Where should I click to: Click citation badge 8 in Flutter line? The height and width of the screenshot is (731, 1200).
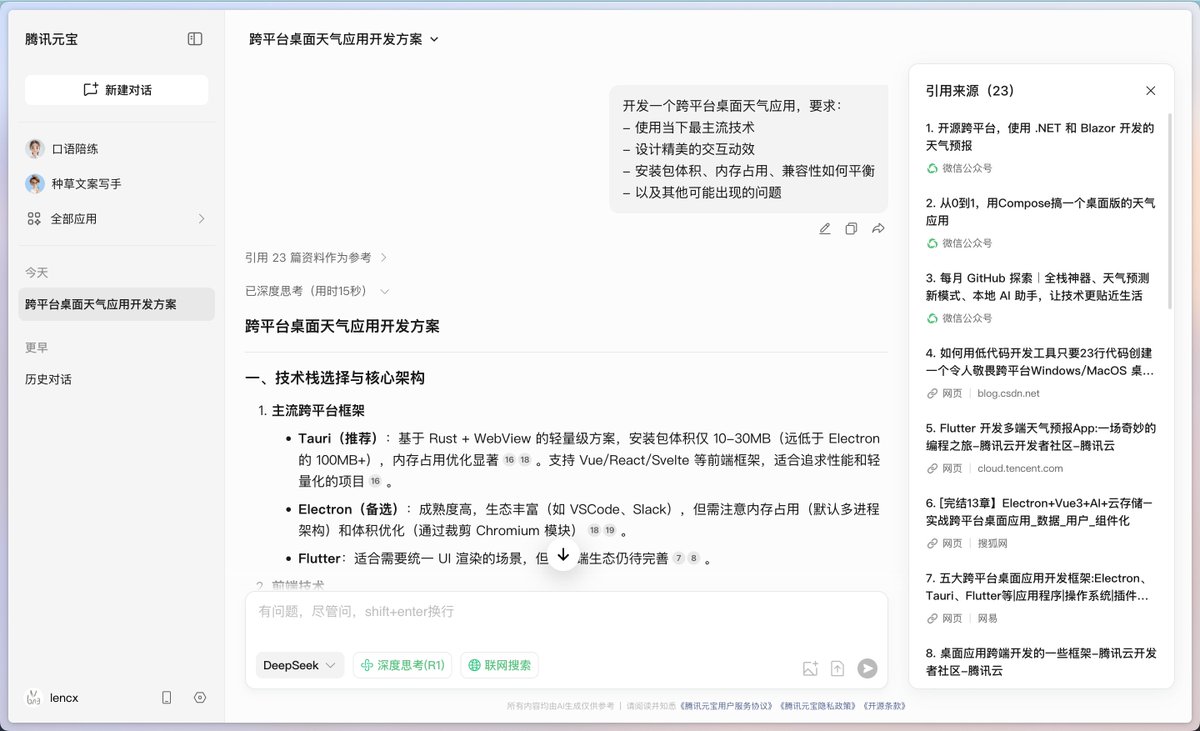(x=693, y=559)
